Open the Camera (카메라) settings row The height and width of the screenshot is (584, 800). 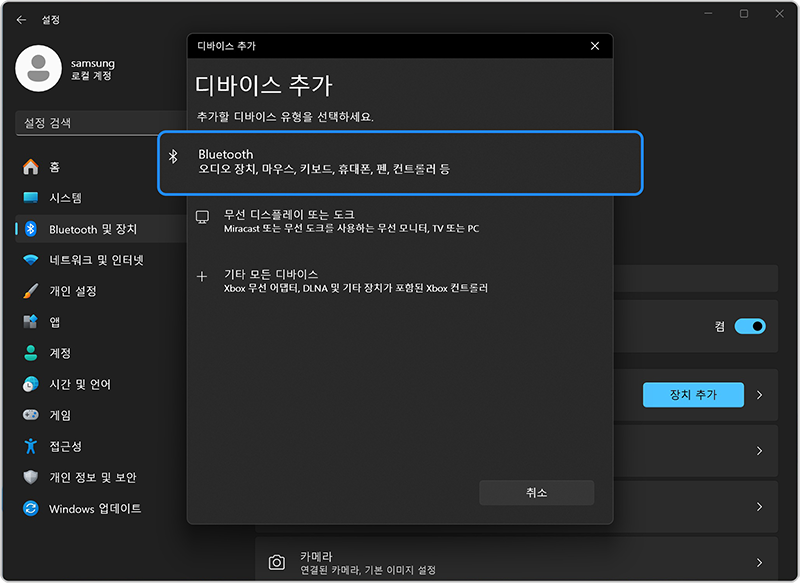coord(516,559)
